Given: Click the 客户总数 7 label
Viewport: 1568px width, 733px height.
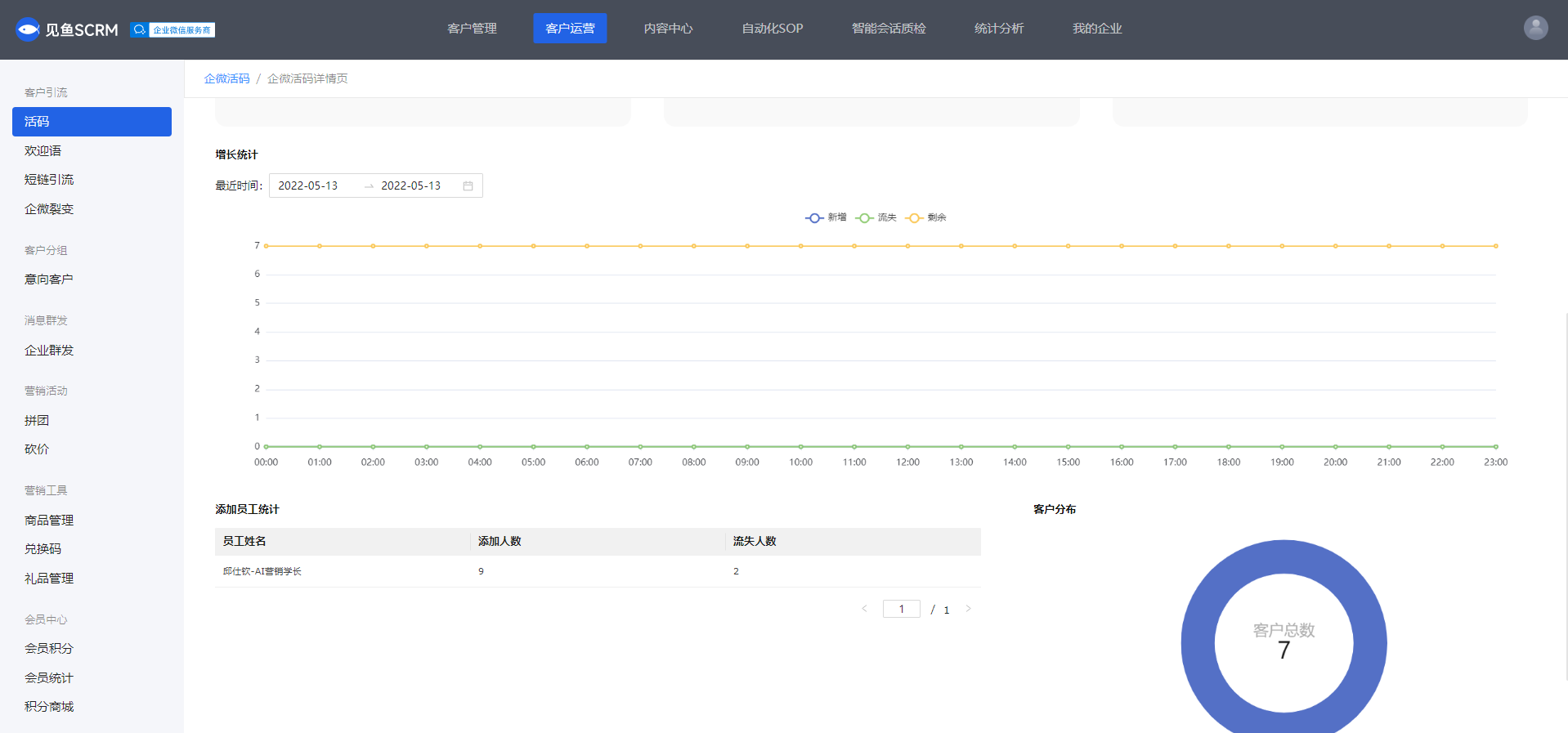Looking at the screenshot, I should pos(1284,640).
